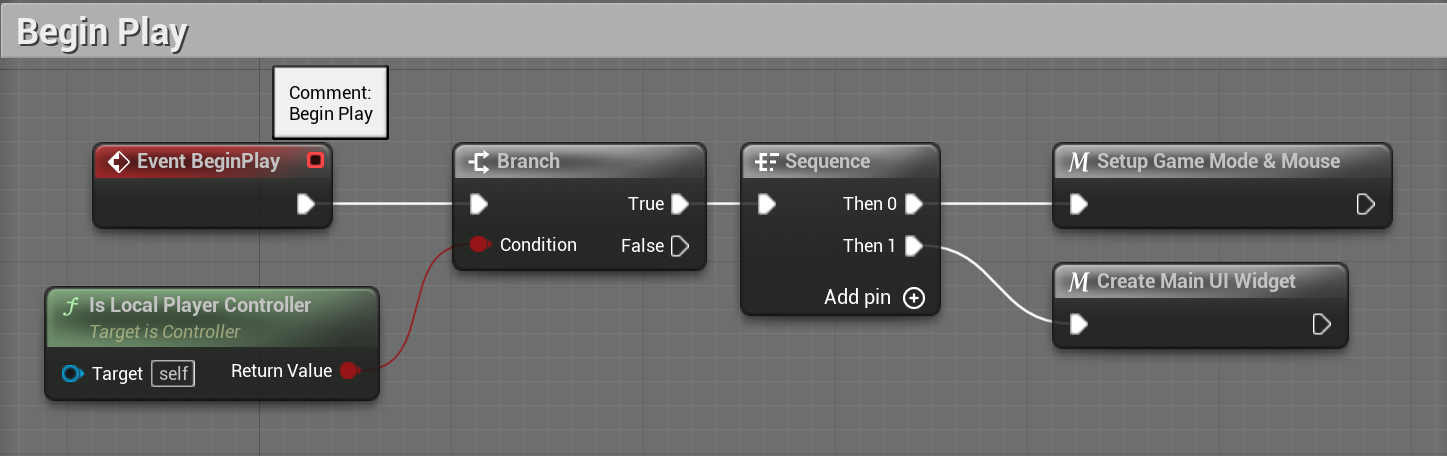Click the function icon on Is Local Player Controller
This screenshot has width=1447, height=456.
point(71,306)
